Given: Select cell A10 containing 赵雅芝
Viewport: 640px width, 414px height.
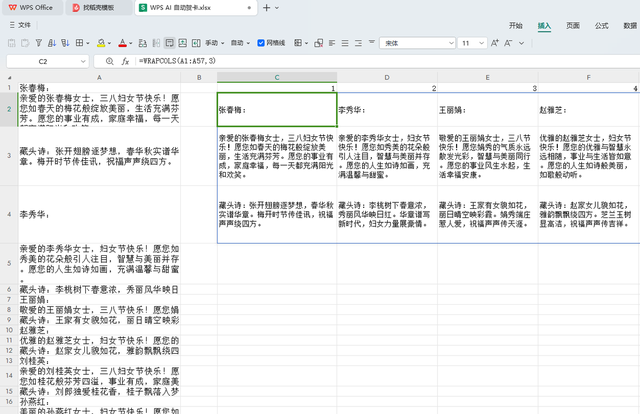Looking at the screenshot, I should click(x=99, y=330).
